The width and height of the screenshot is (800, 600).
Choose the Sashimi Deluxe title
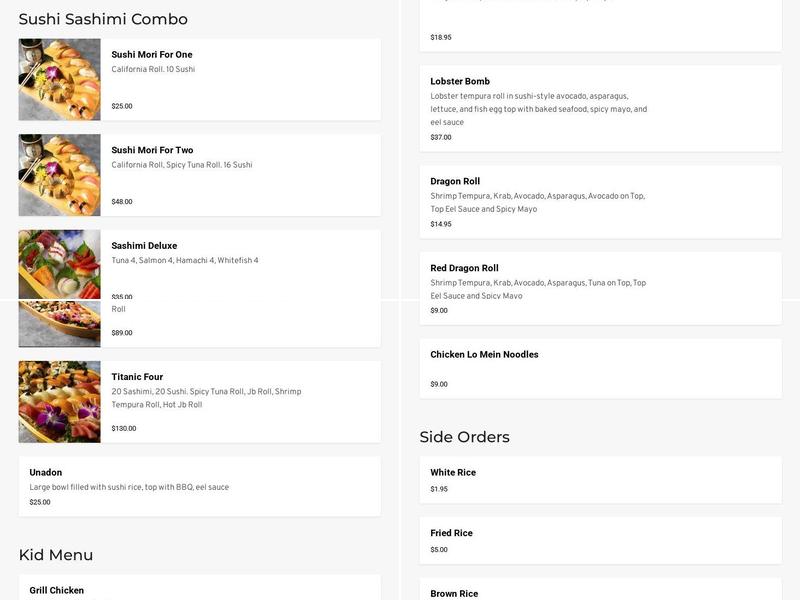click(144, 246)
